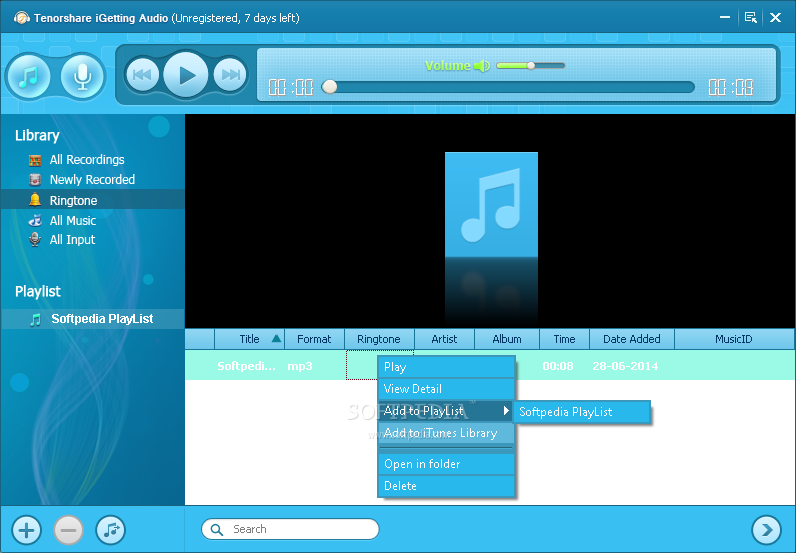The height and width of the screenshot is (553, 796).
Task: Adjust the volume slider knob
Action: pos(531,65)
